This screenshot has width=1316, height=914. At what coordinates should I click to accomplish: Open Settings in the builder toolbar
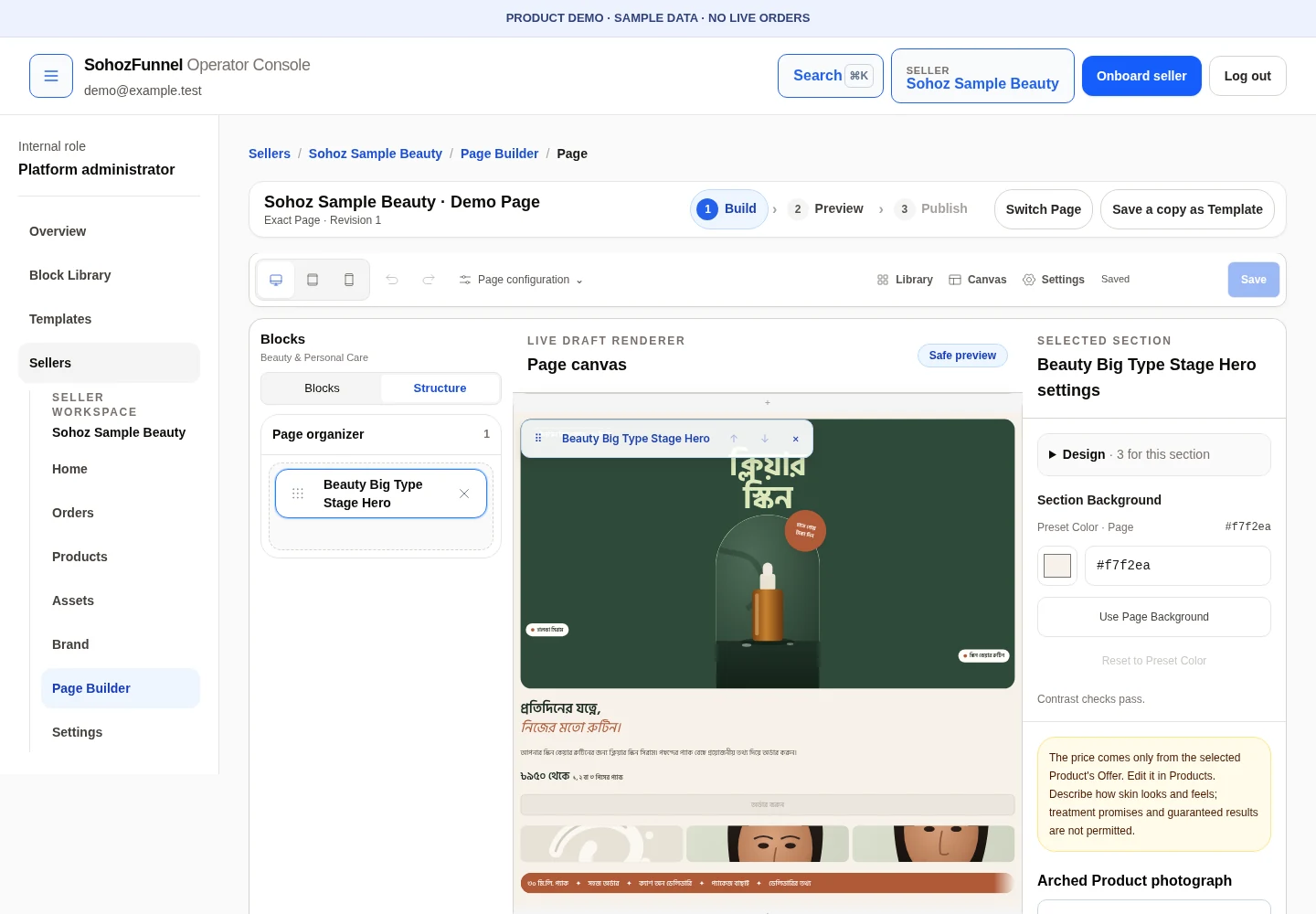1054,280
